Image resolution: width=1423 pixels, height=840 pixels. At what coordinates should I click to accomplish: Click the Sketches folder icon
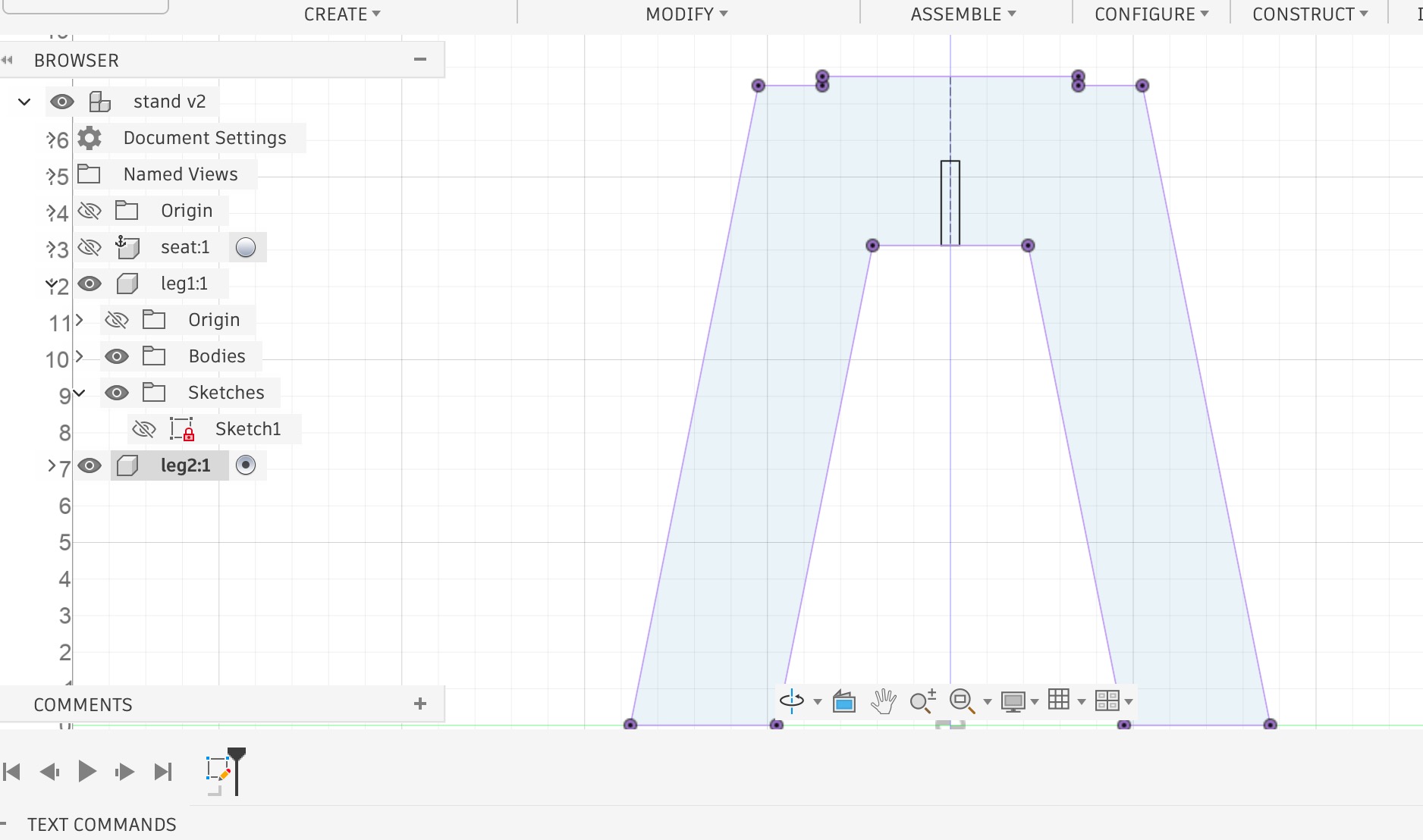click(x=154, y=393)
